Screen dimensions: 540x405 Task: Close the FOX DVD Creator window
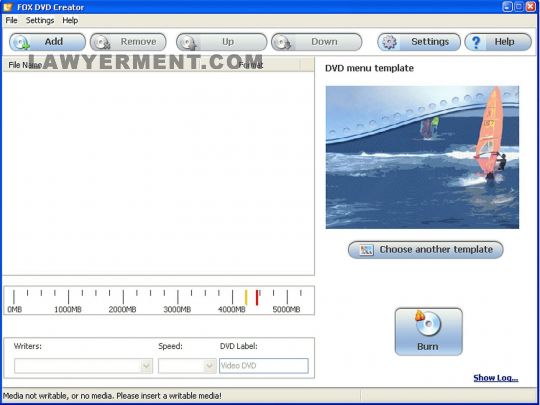point(531,7)
